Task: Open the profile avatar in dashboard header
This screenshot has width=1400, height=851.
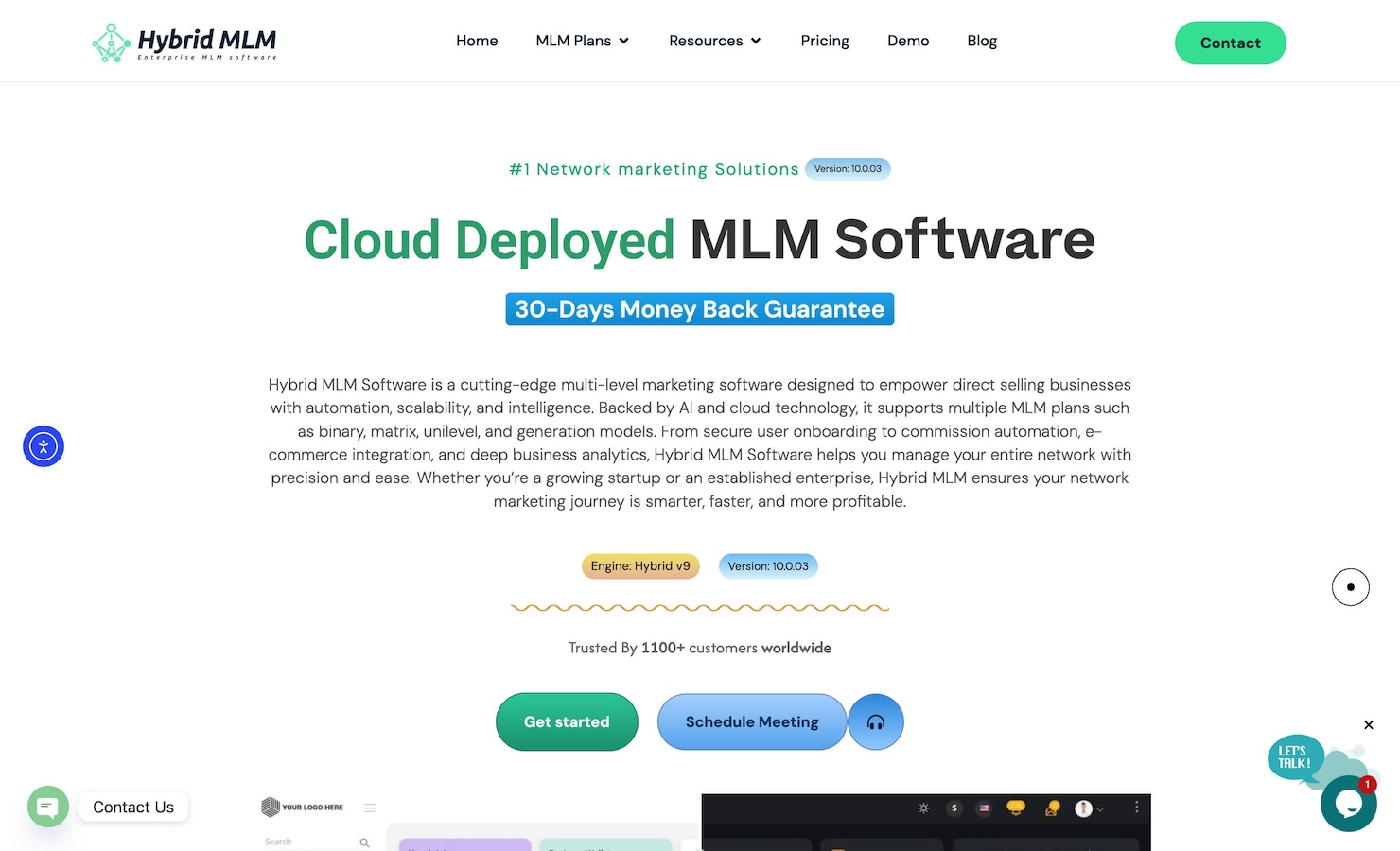Action: [x=1083, y=808]
